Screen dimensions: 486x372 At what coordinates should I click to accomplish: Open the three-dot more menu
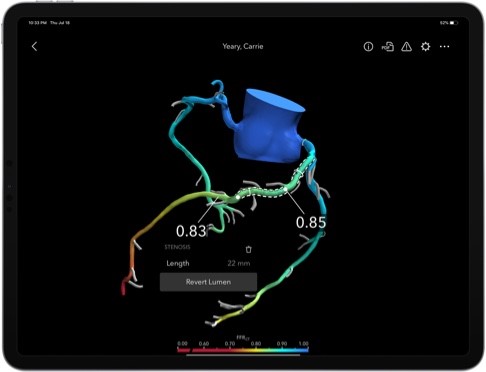444,47
